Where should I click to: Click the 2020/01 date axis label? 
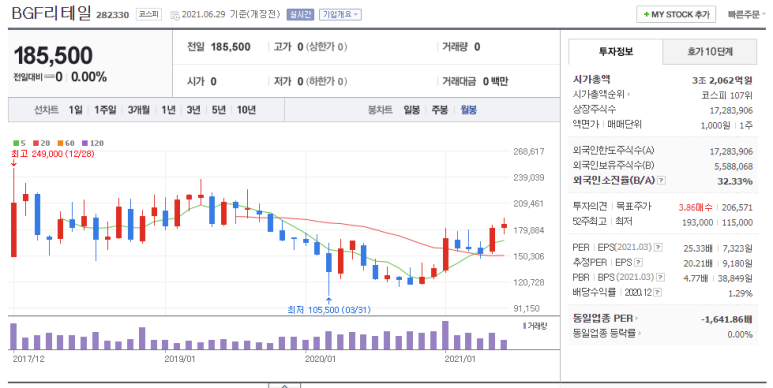tap(320, 359)
